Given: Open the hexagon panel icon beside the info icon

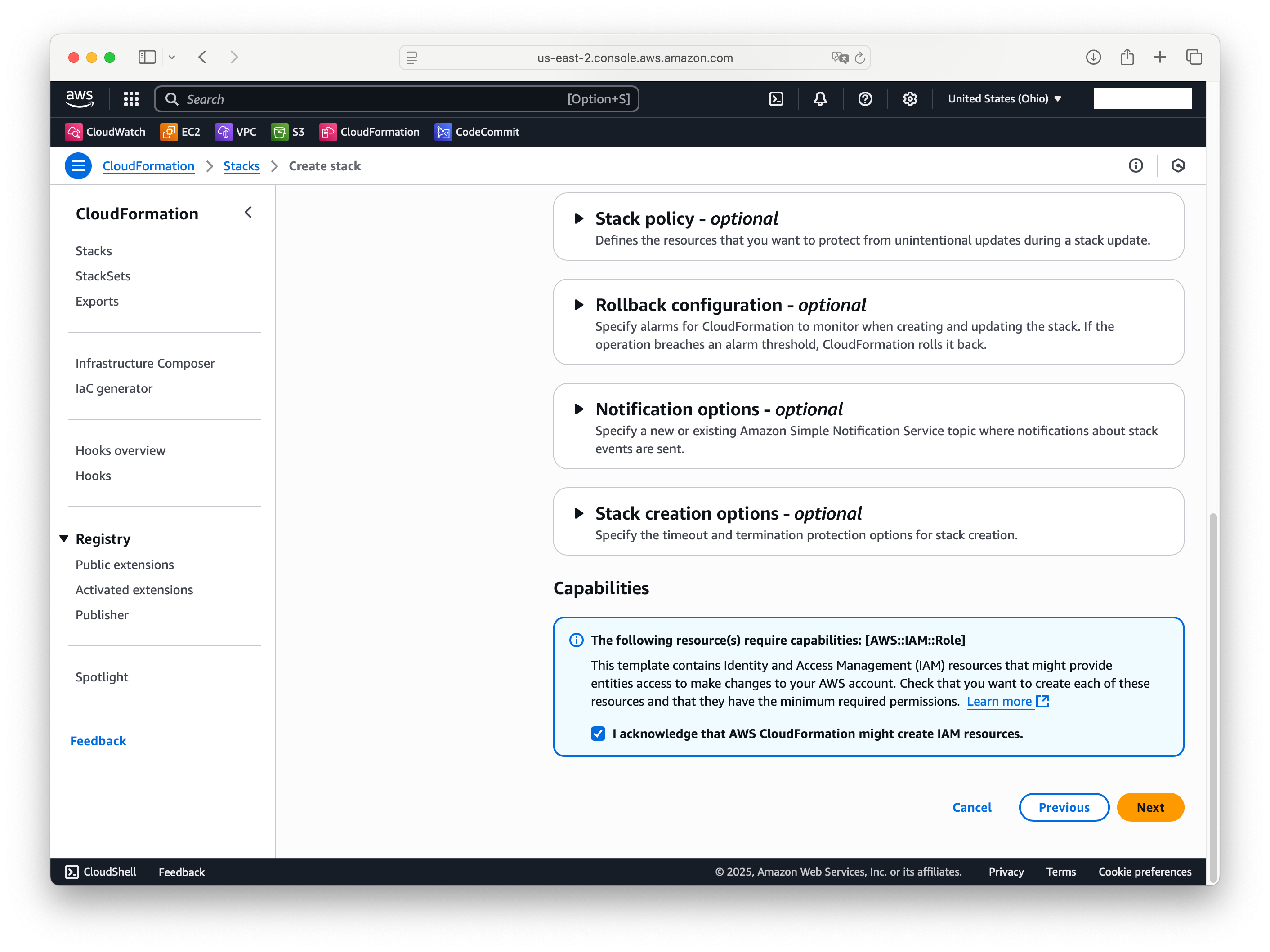Looking at the screenshot, I should click(x=1177, y=166).
